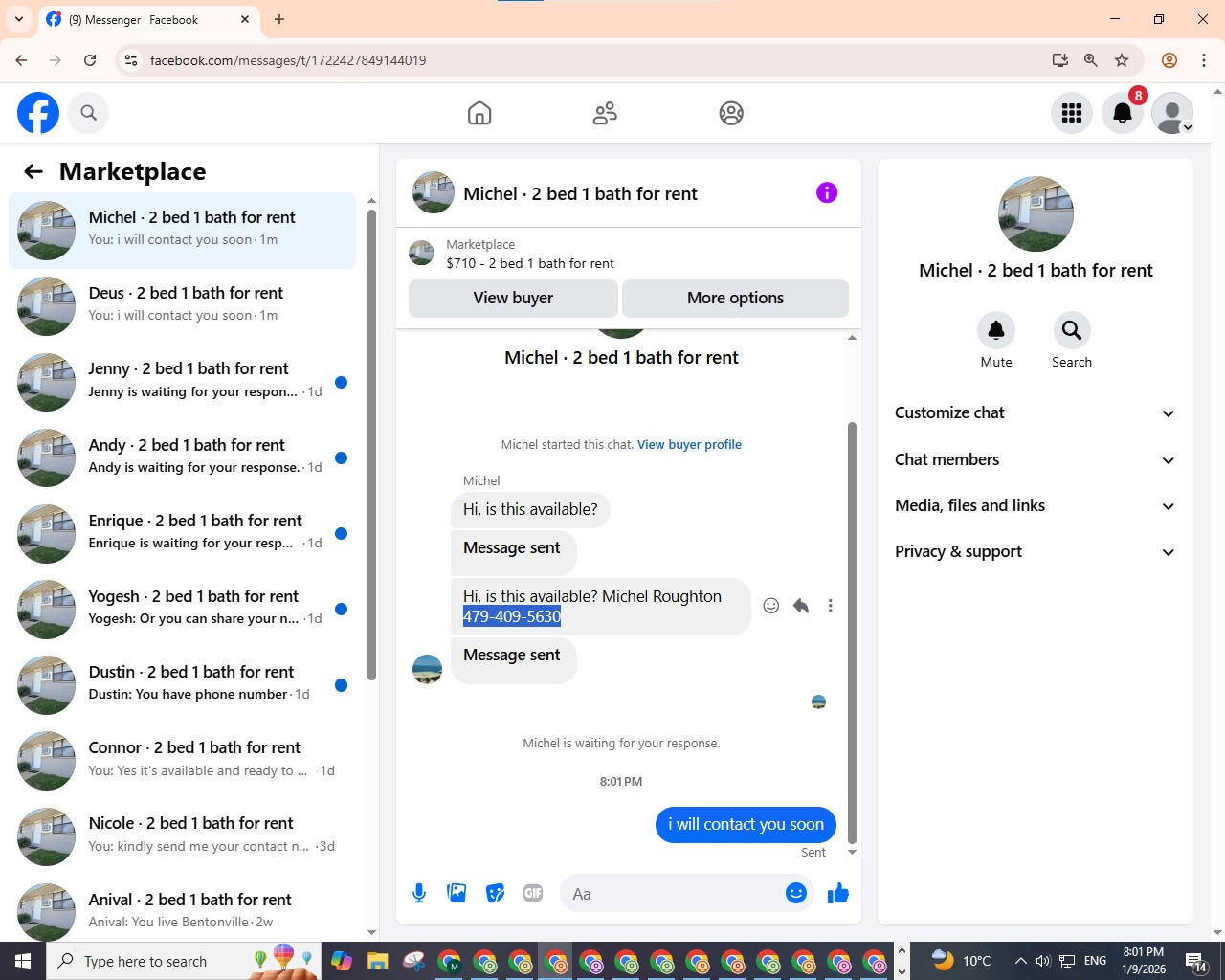Open View buyer profile link
The width and height of the screenshot is (1225, 980).
[x=689, y=444]
